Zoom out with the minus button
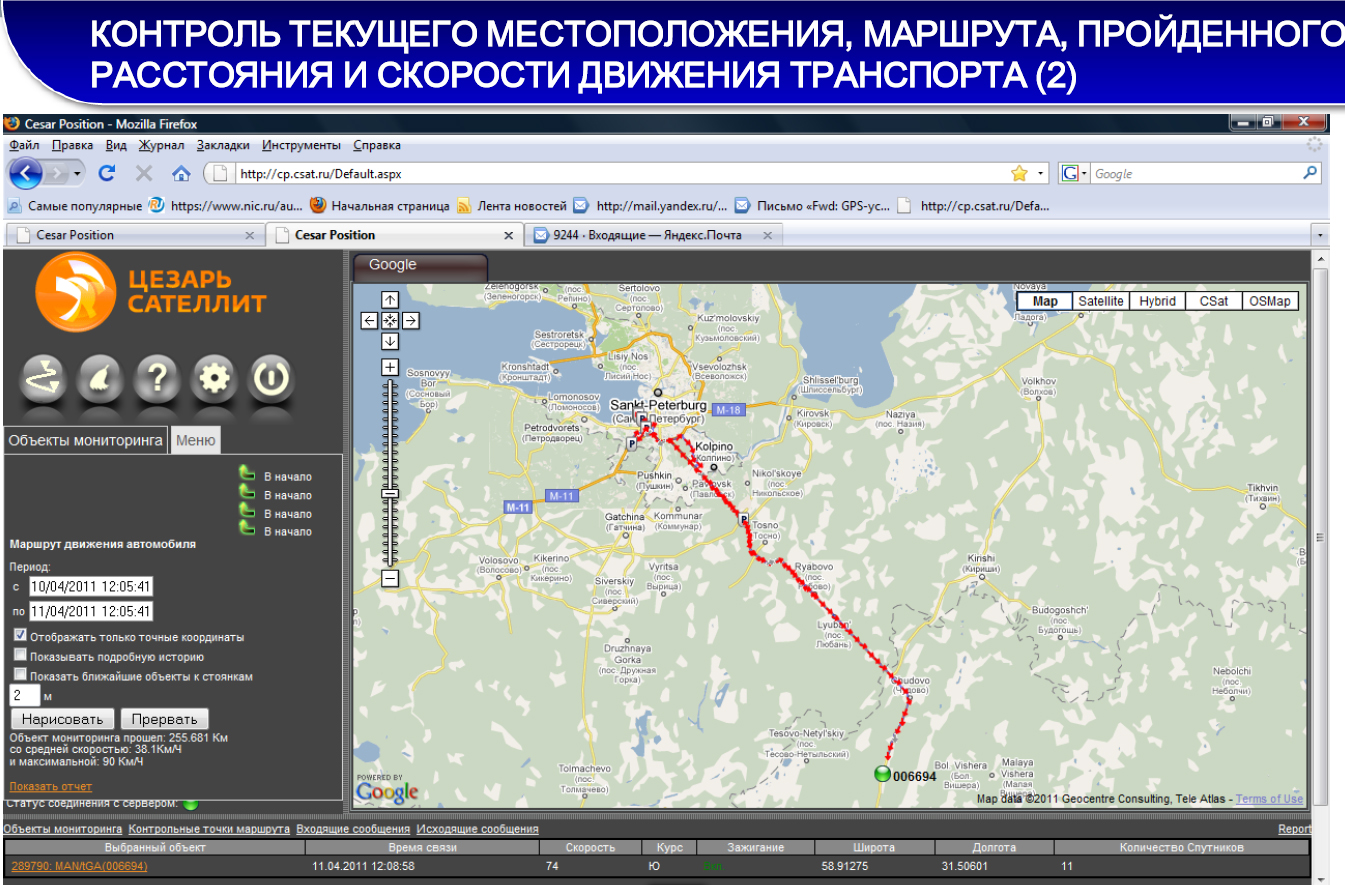Viewport: 1345px width, 885px height. [390, 578]
